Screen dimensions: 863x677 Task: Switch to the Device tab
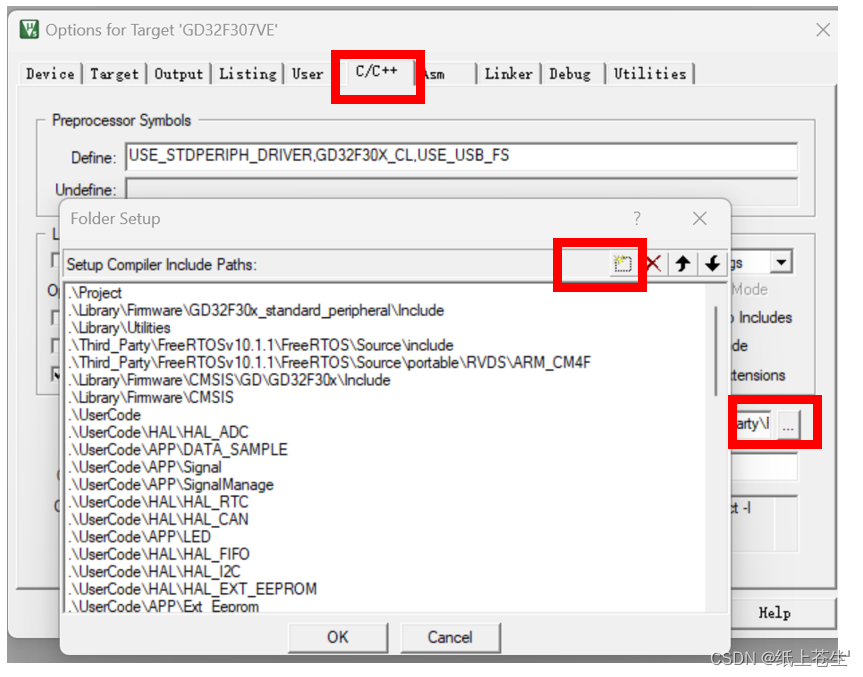[x=50, y=73]
